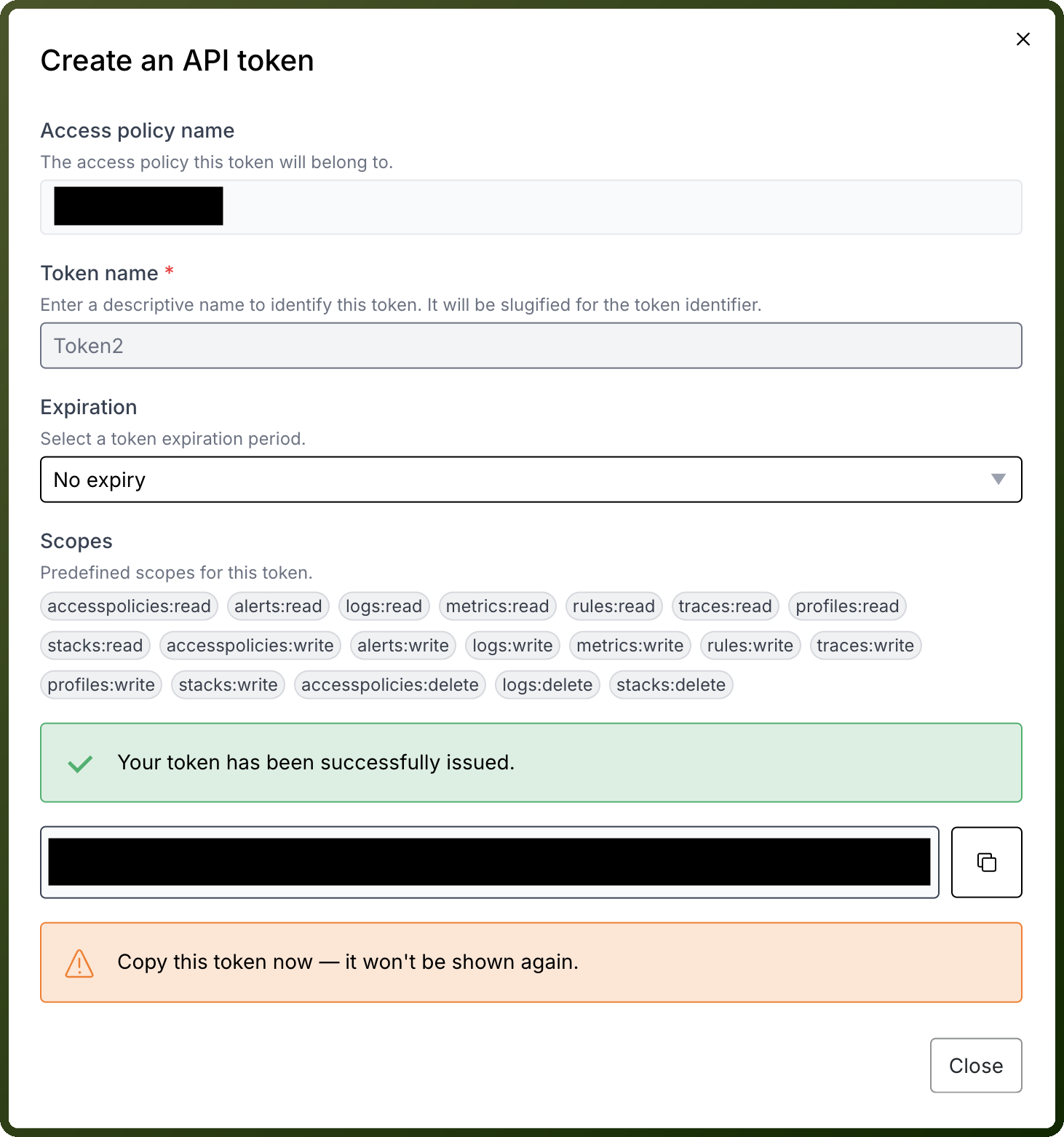Copy the issued token to clipboard

[986, 862]
